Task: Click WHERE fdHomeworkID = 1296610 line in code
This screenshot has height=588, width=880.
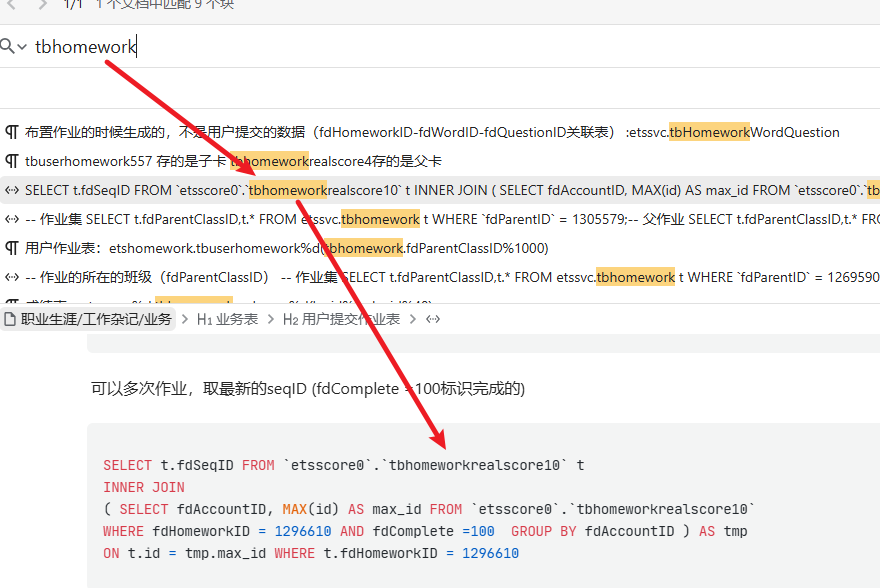Action: tap(425, 531)
